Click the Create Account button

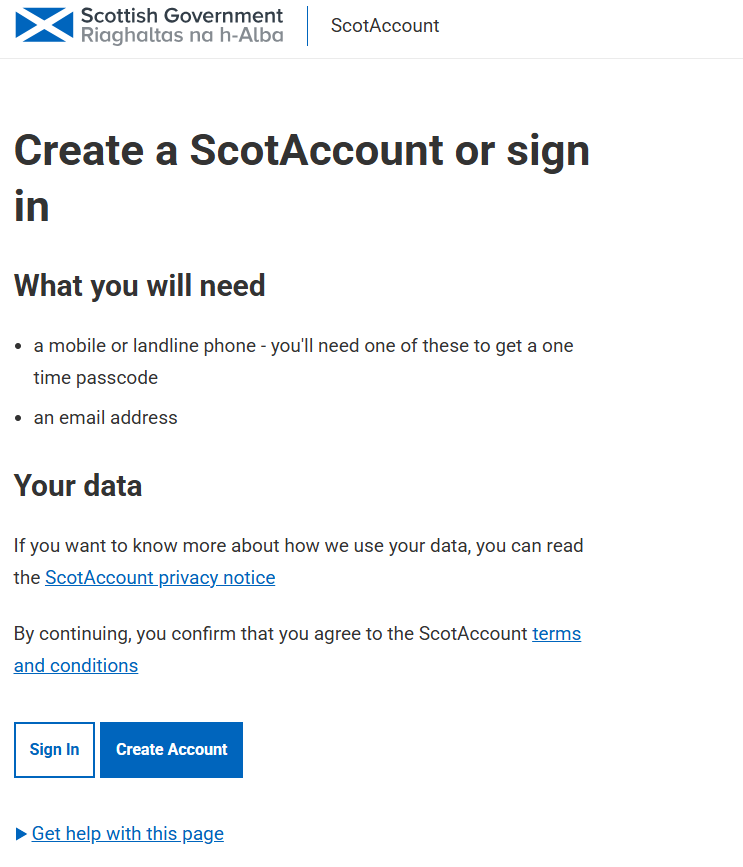171,749
